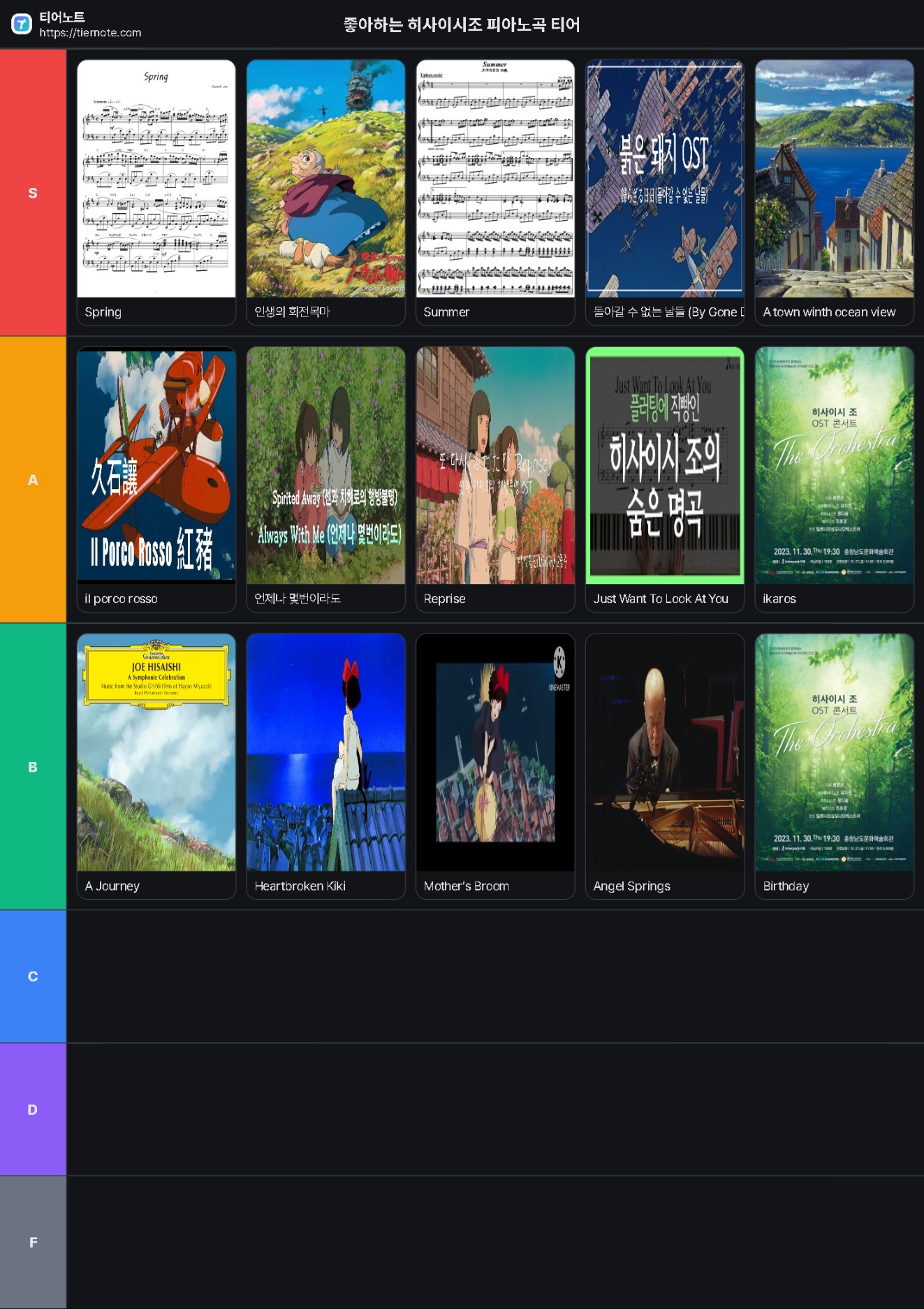Select the red S tier label
924x1309 pixels.
point(33,193)
